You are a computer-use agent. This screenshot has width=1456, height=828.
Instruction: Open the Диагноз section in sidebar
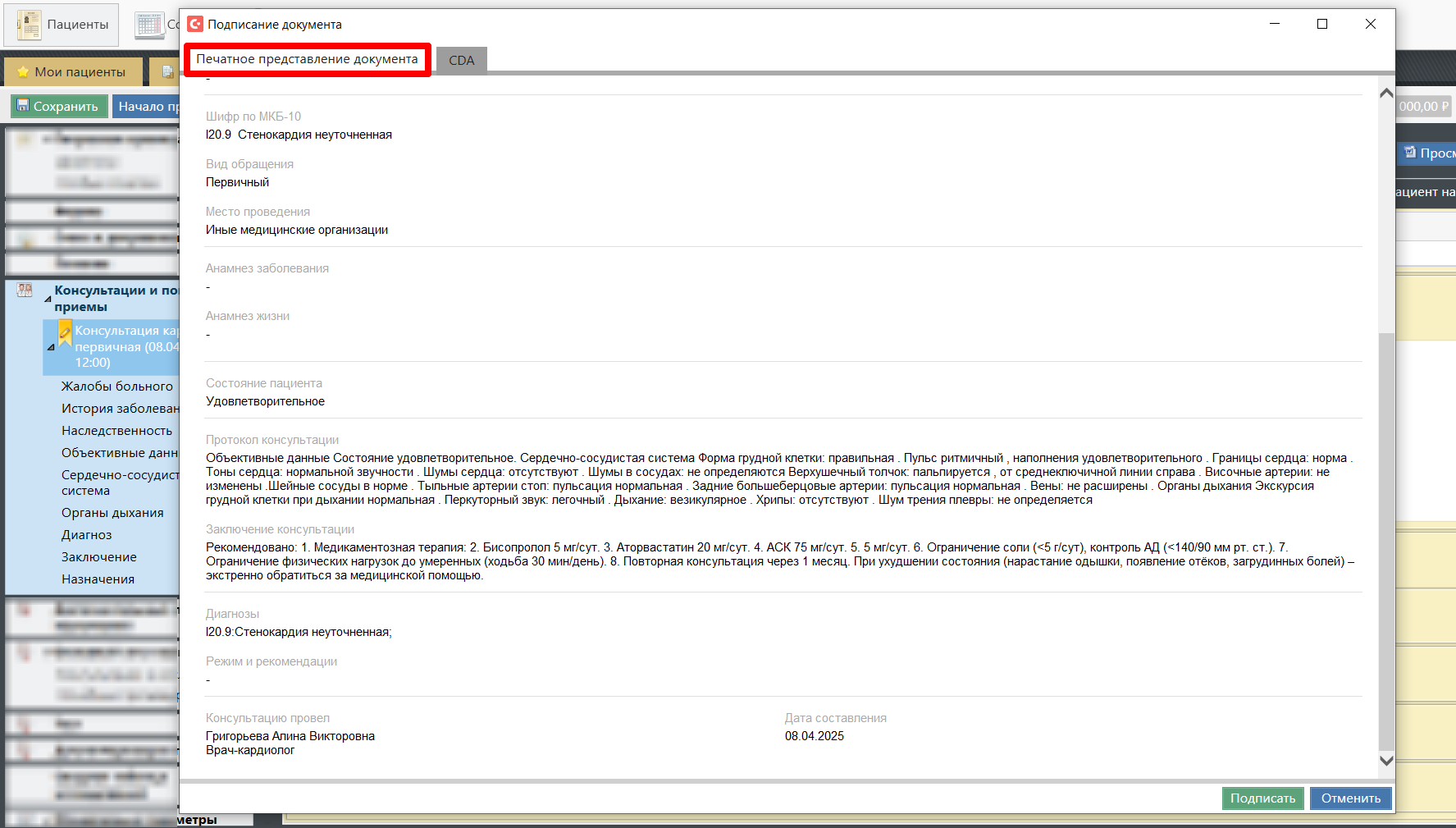(x=87, y=535)
